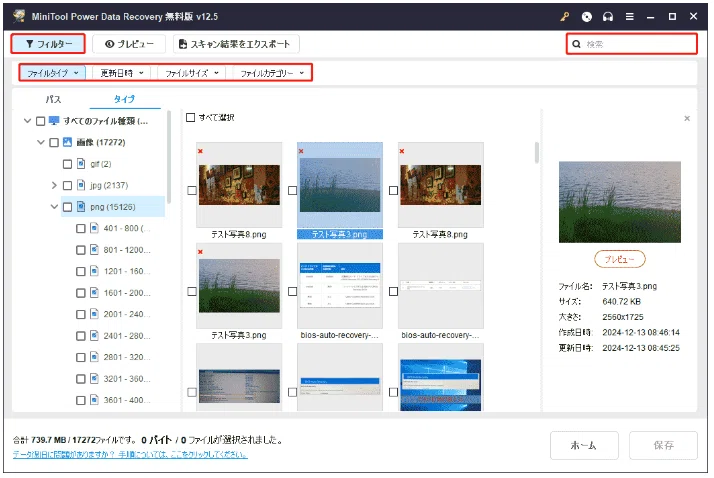Viewport: 714px width, 478px height.
Task: Open the data recovery help link
Action: click(x=130, y=454)
